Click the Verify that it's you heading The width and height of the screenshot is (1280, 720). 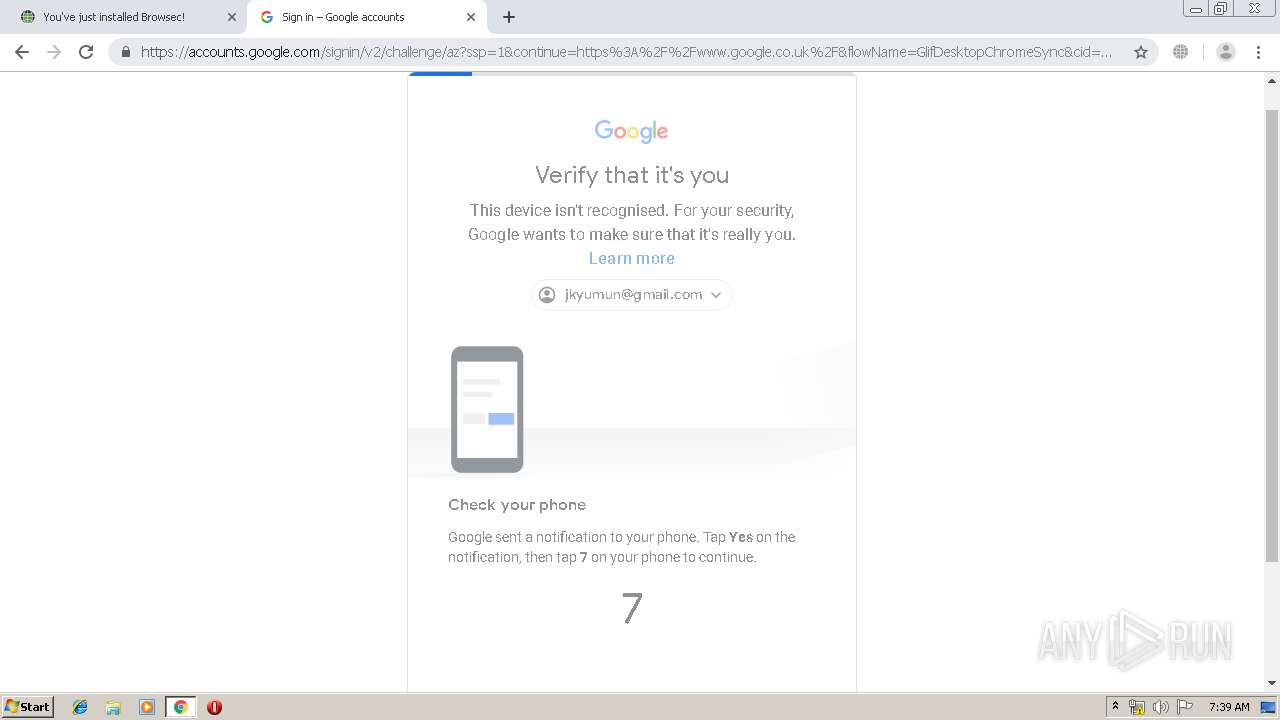(x=632, y=175)
